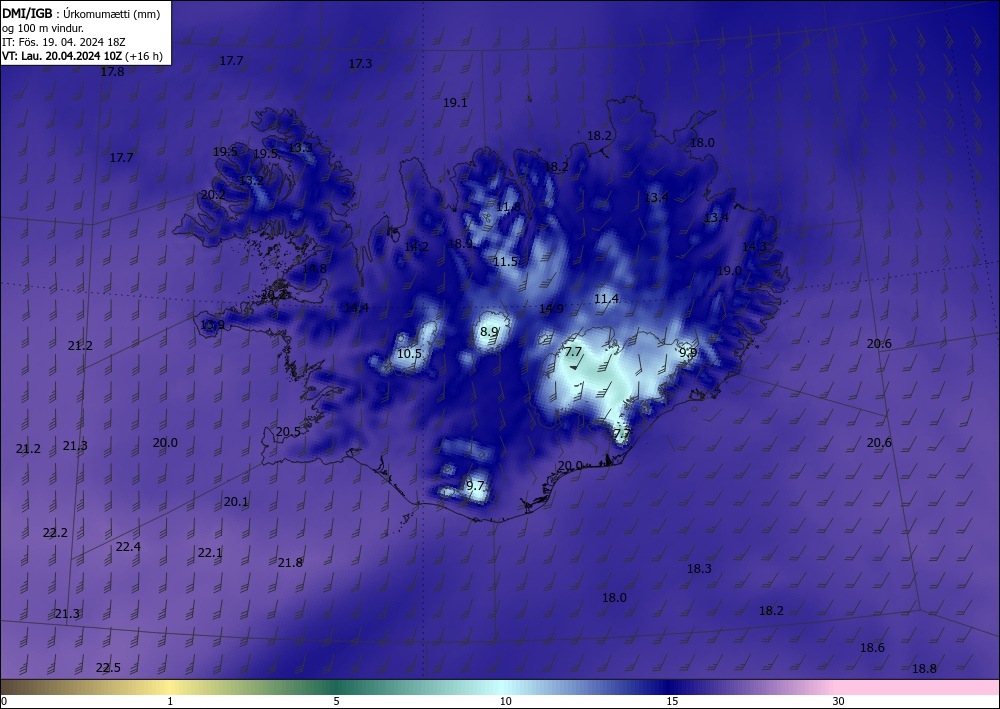
Task: Click the 20.5 value label
Action: coord(288,432)
